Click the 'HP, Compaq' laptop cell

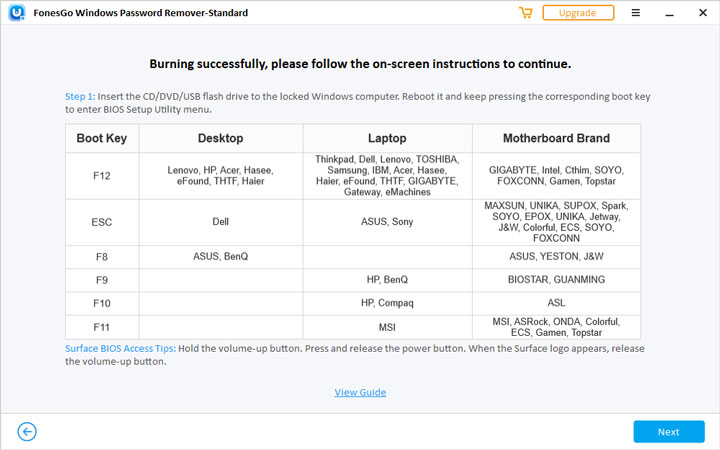click(387, 304)
